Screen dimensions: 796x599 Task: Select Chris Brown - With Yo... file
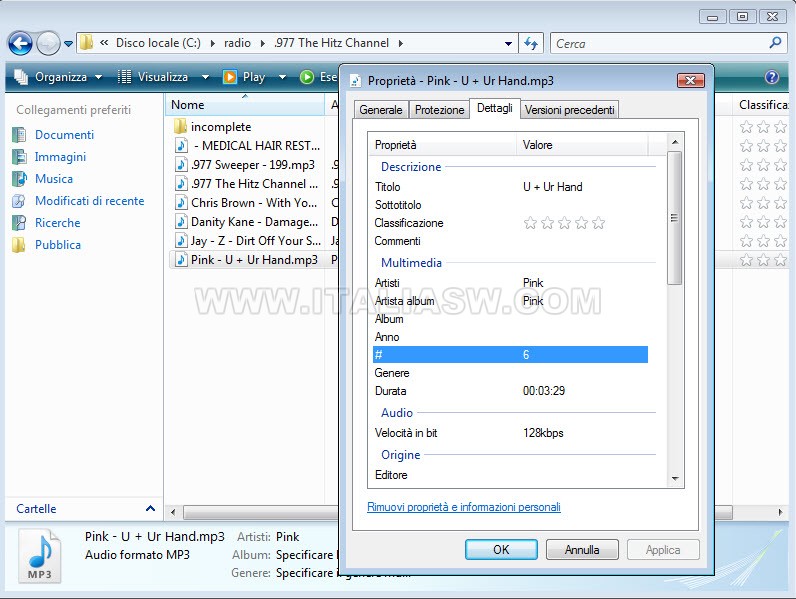point(246,203)
